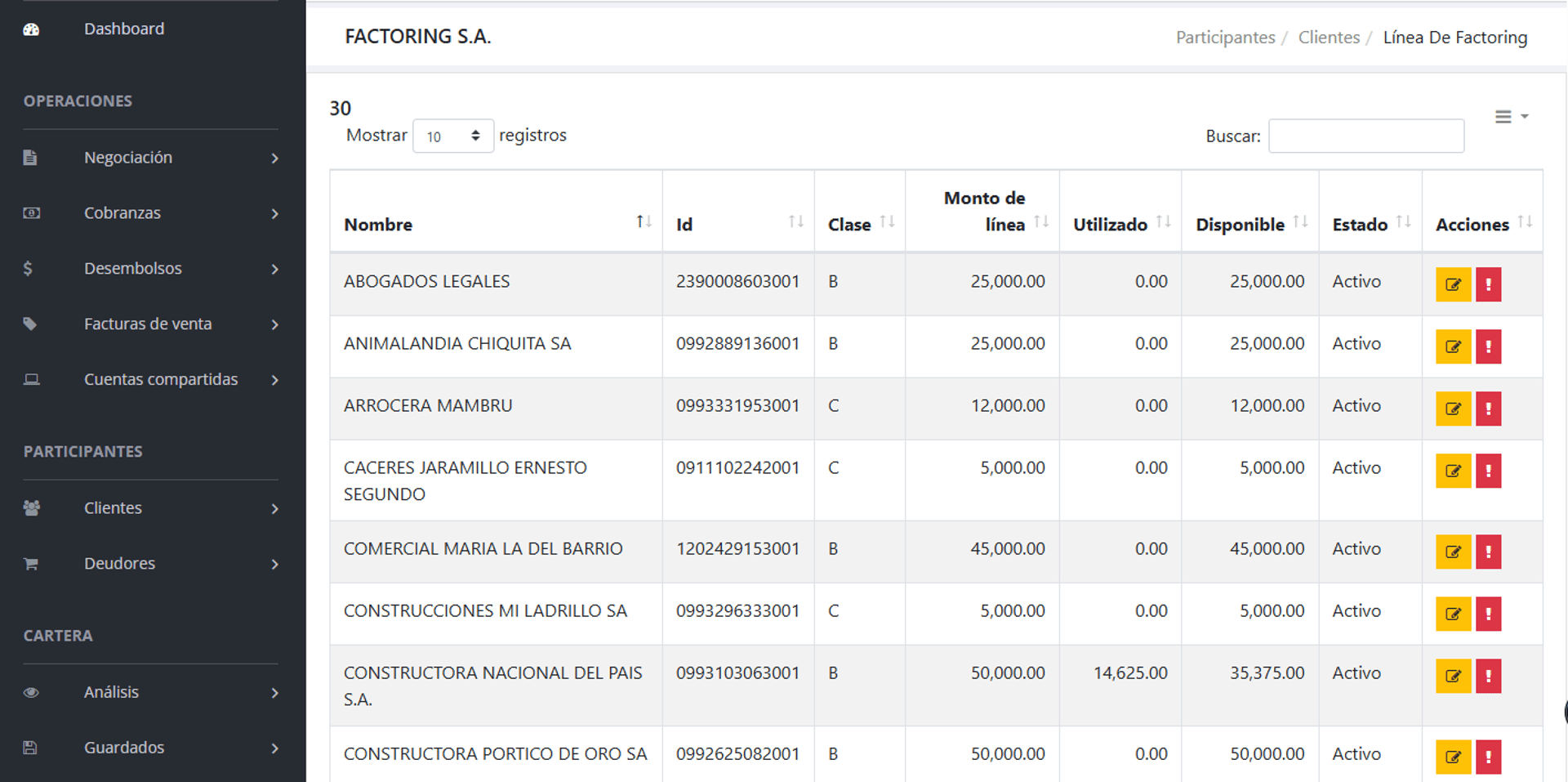The image size is (1568, 782).
Task: Edit the ANIMALANDIA CHIQUITA SA line
Action: 1453,346
